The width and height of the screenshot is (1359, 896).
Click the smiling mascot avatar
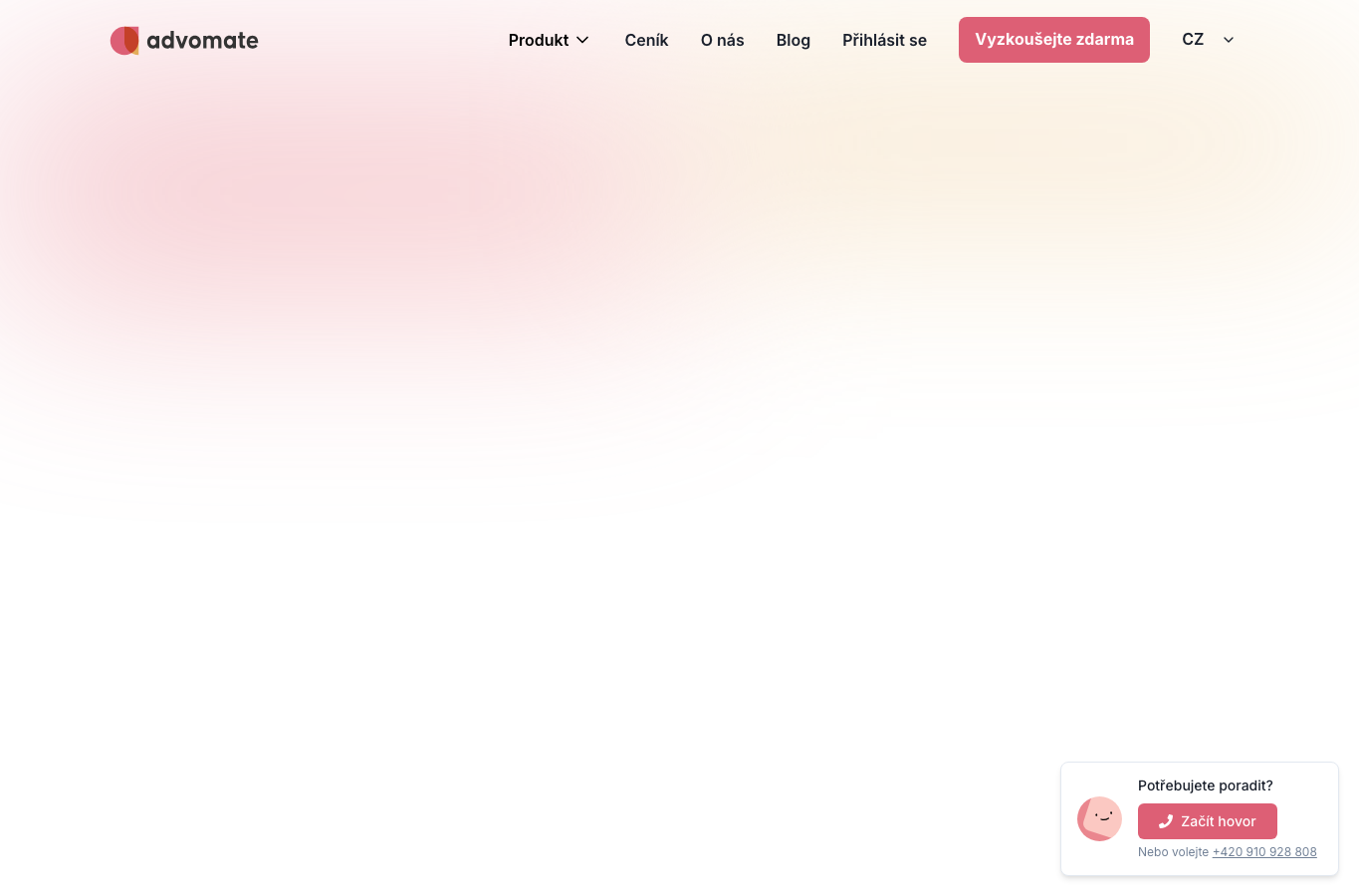[x=1099, y=818]
